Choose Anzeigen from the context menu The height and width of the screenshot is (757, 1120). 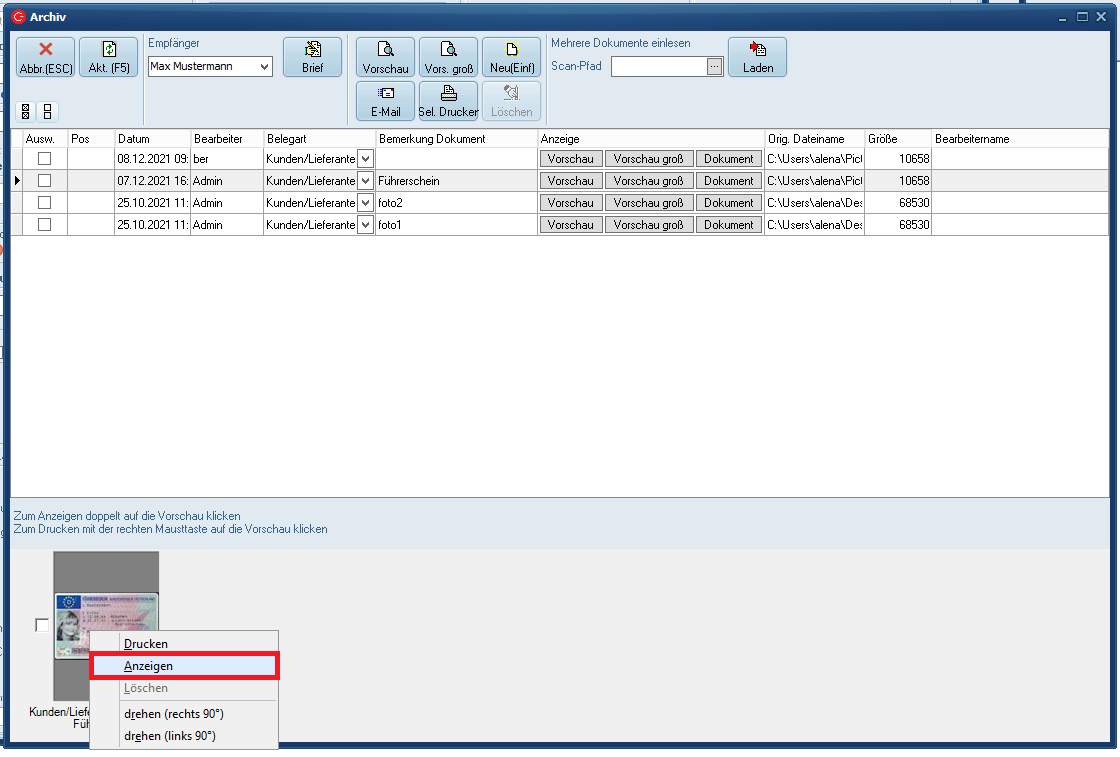184,666
